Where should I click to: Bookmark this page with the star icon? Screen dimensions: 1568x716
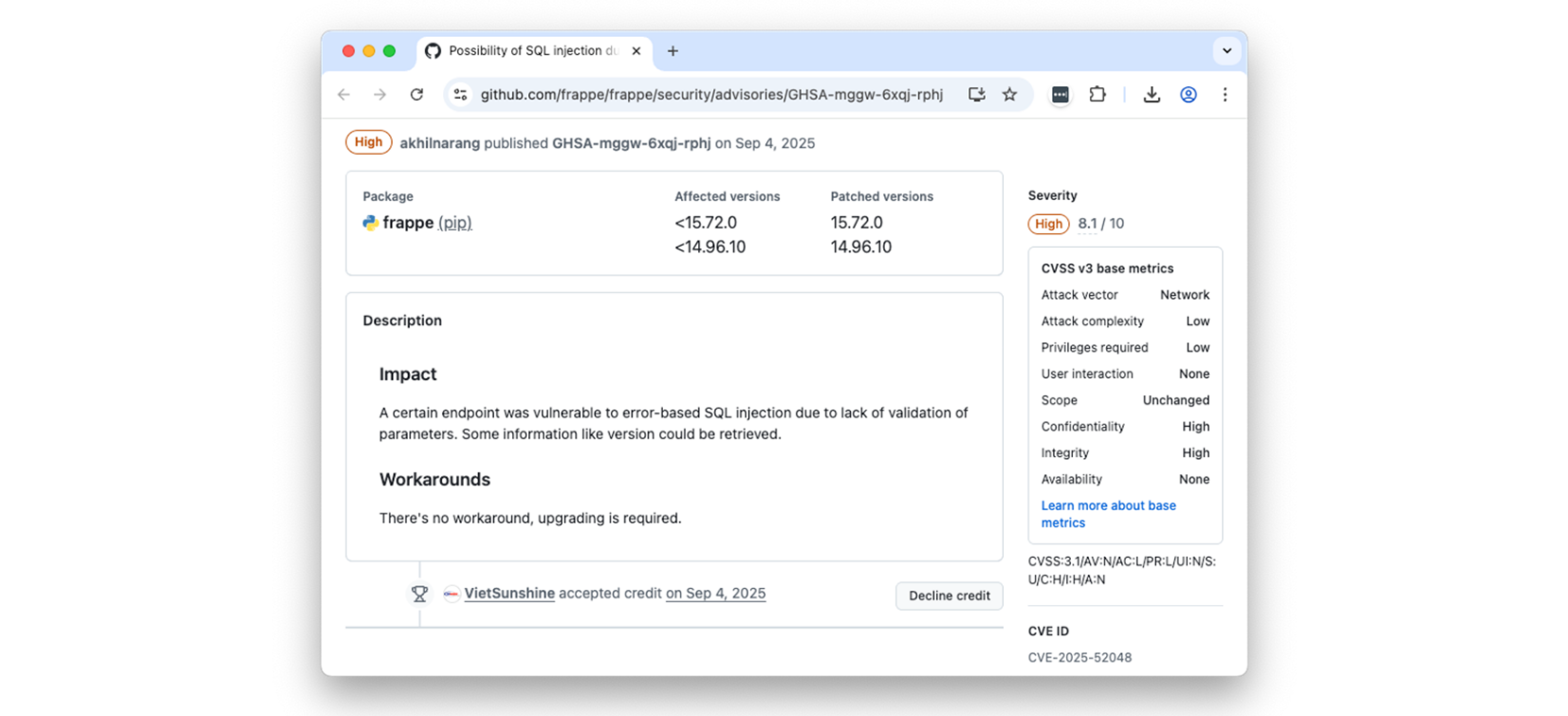[x=1009, y=95]
